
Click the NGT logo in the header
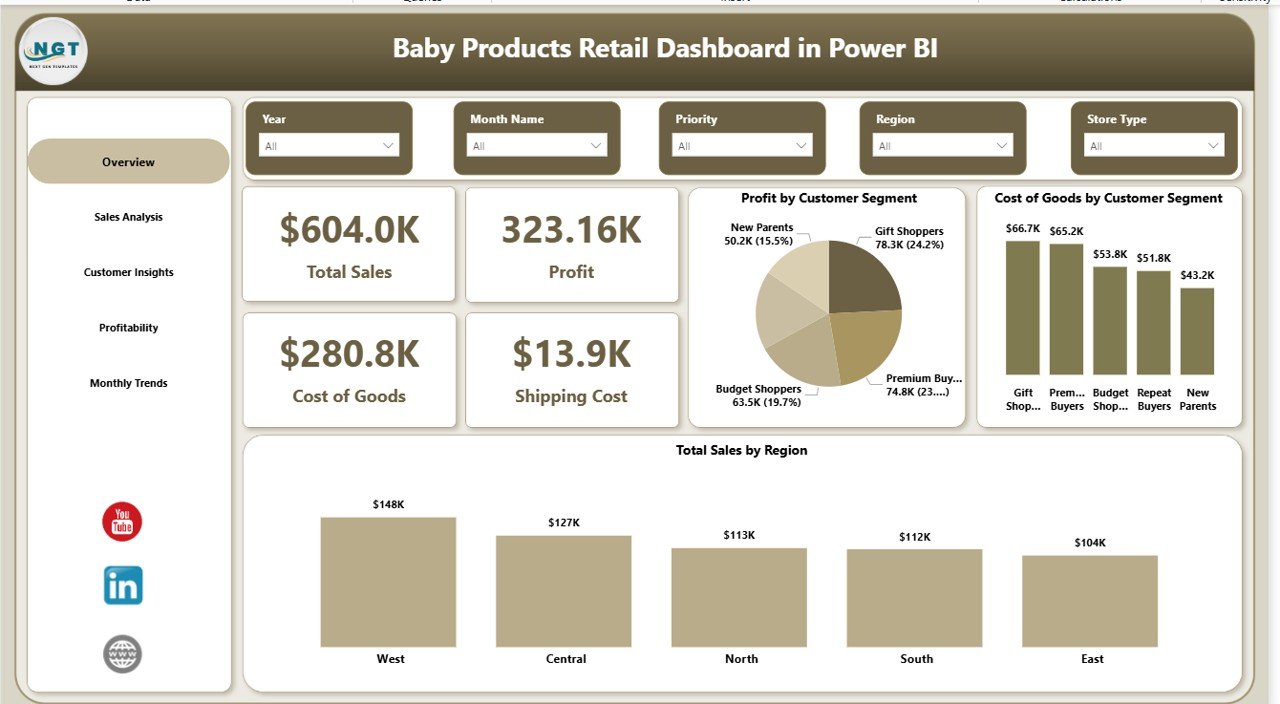(52, 50)
